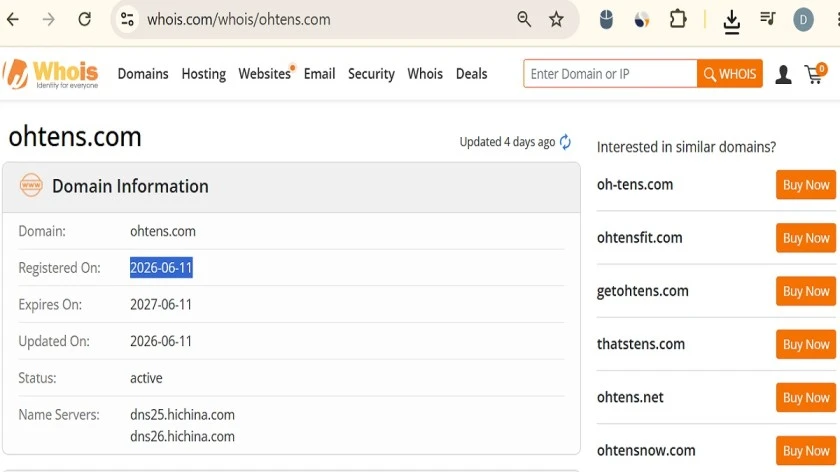
Task: Click name server dns25.hichina.com
Action: pyautogui.click(x=182, y=415)
